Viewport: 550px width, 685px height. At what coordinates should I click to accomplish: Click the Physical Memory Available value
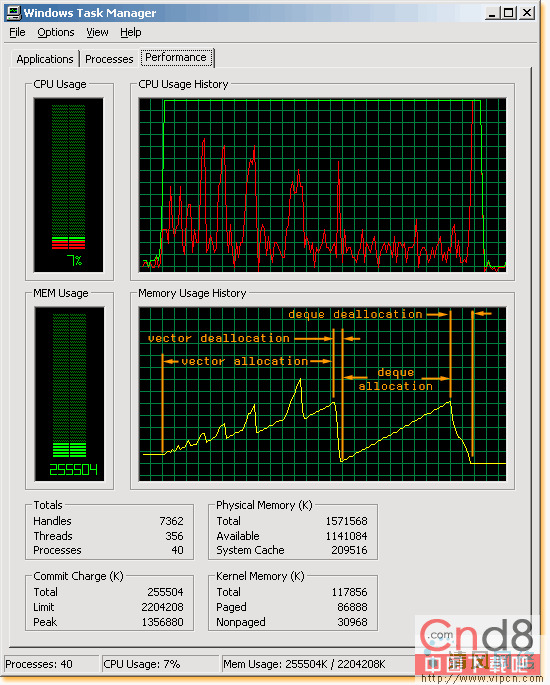coord(346,536)
